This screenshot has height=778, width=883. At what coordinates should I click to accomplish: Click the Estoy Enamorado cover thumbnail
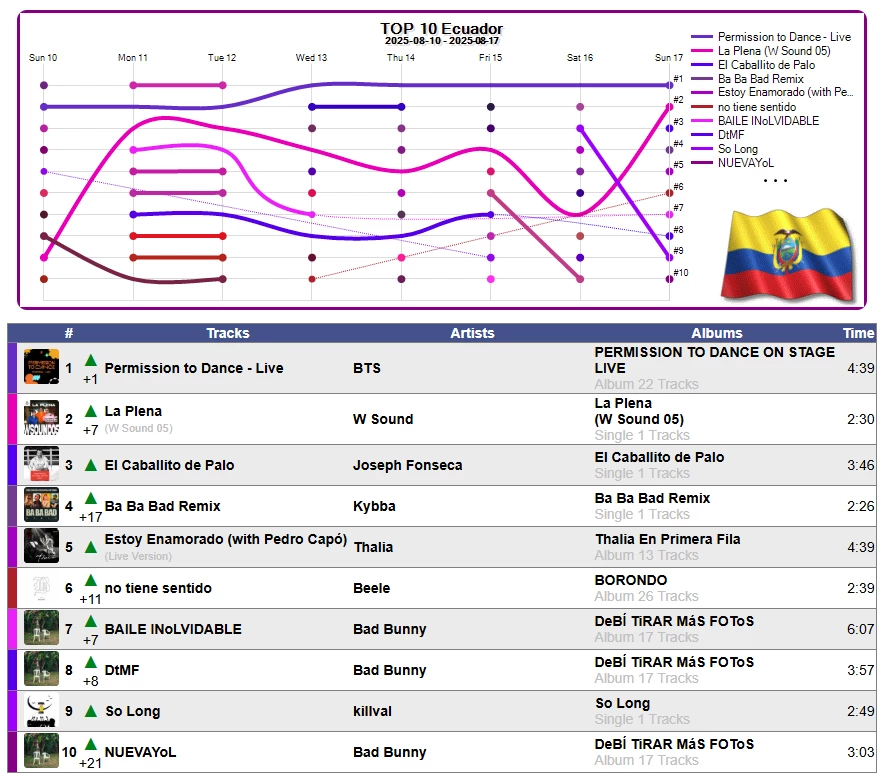pyautogui.click(x=41, y=546)
